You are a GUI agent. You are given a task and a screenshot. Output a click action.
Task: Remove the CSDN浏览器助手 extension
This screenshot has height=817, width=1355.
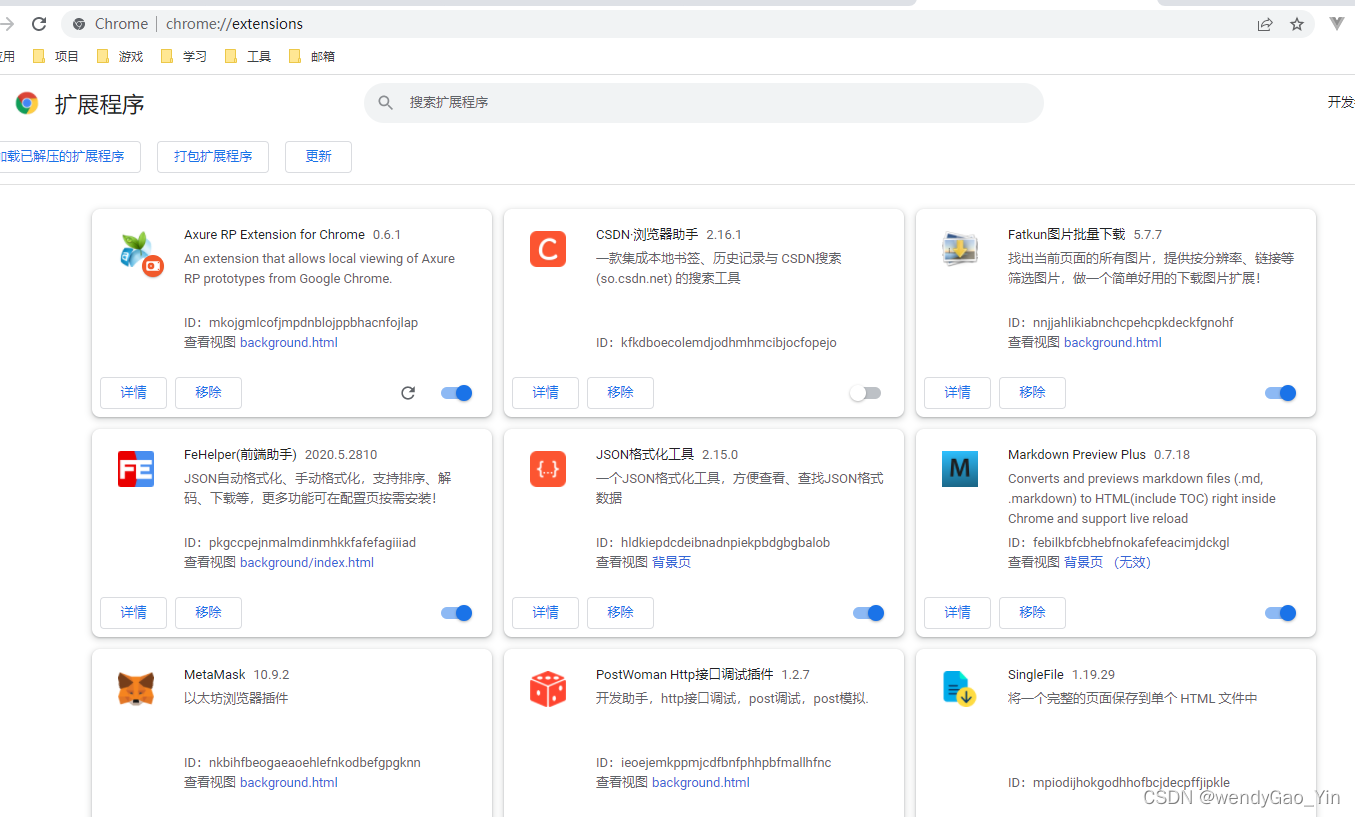620,392
